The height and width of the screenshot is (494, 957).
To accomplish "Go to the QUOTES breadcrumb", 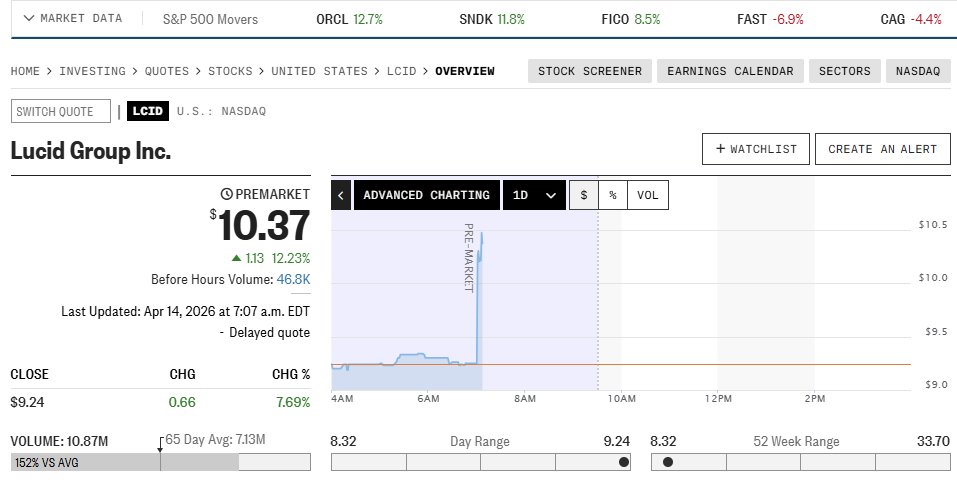I will point(167,71).
